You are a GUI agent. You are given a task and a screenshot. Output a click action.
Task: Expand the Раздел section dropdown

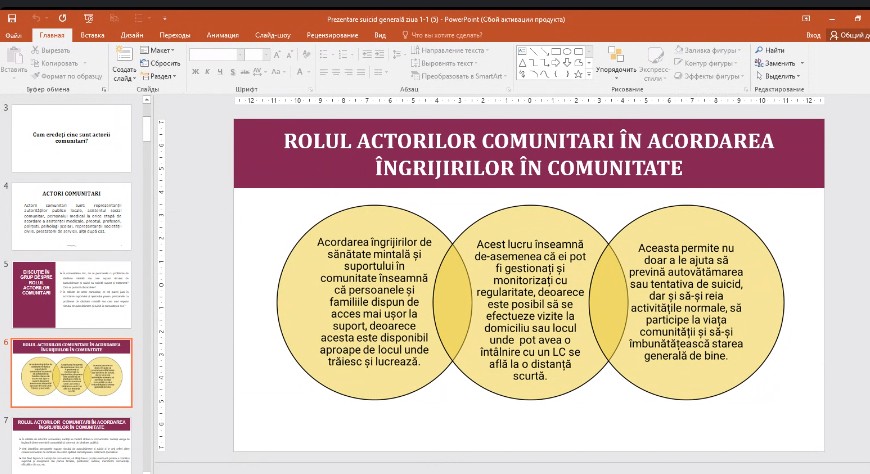tap(162, 75)
